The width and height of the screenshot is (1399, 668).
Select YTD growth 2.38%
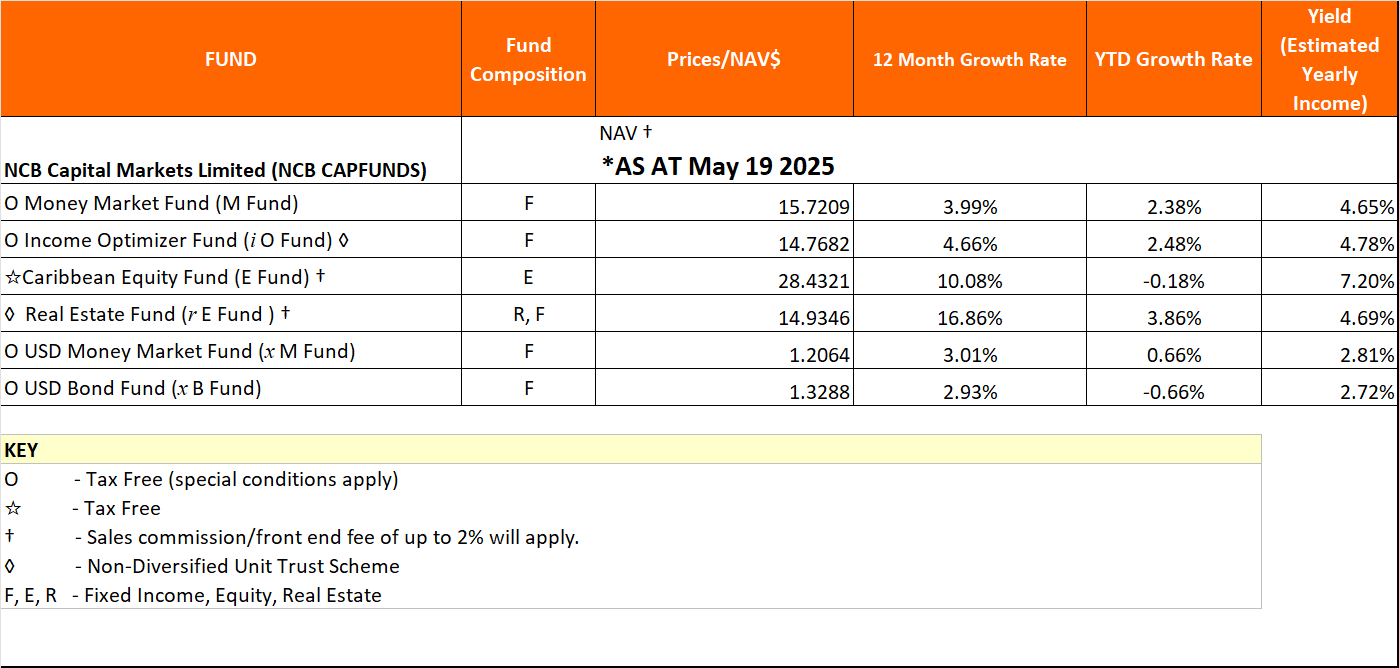(1173, 208)
